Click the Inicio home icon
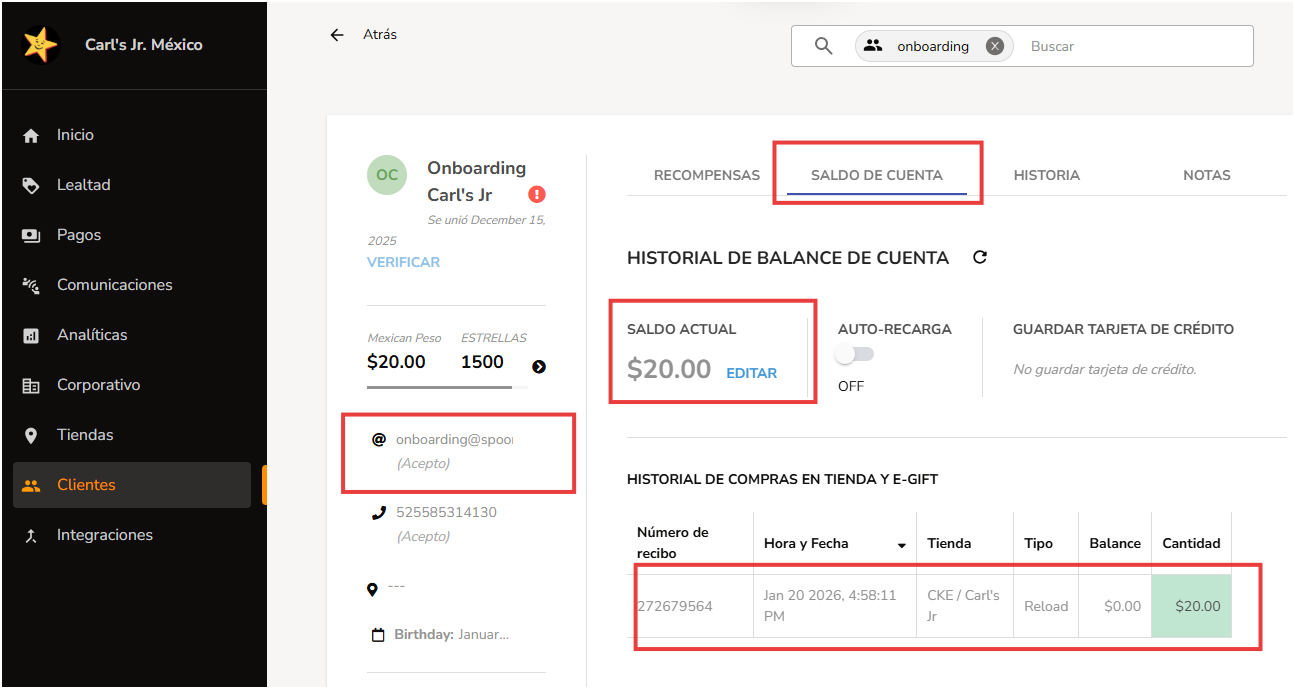This screenshot has height=689, width=1295. 31,136
